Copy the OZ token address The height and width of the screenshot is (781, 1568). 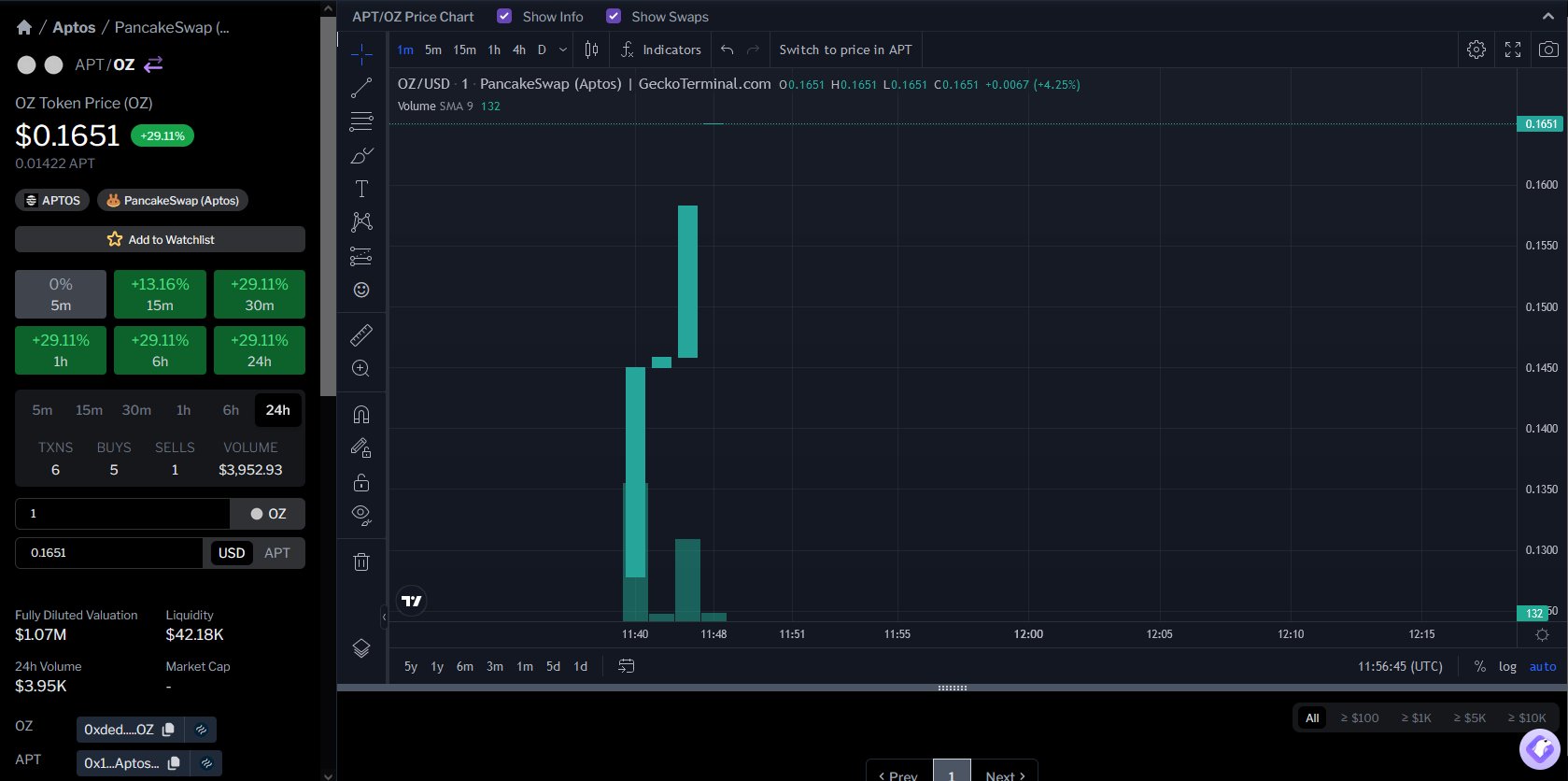tap(168, 730)
